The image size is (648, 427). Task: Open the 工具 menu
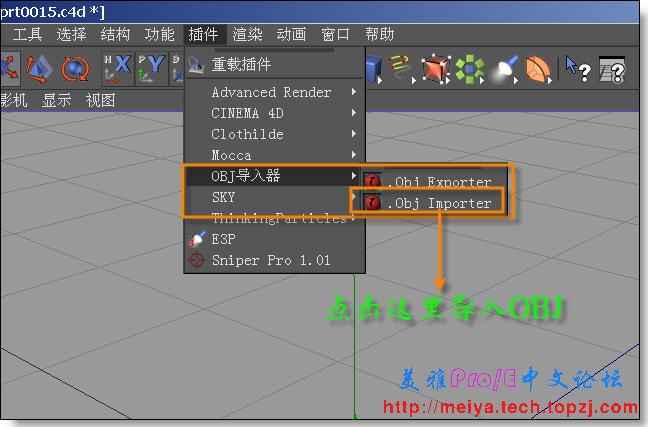tap(27, 34)
